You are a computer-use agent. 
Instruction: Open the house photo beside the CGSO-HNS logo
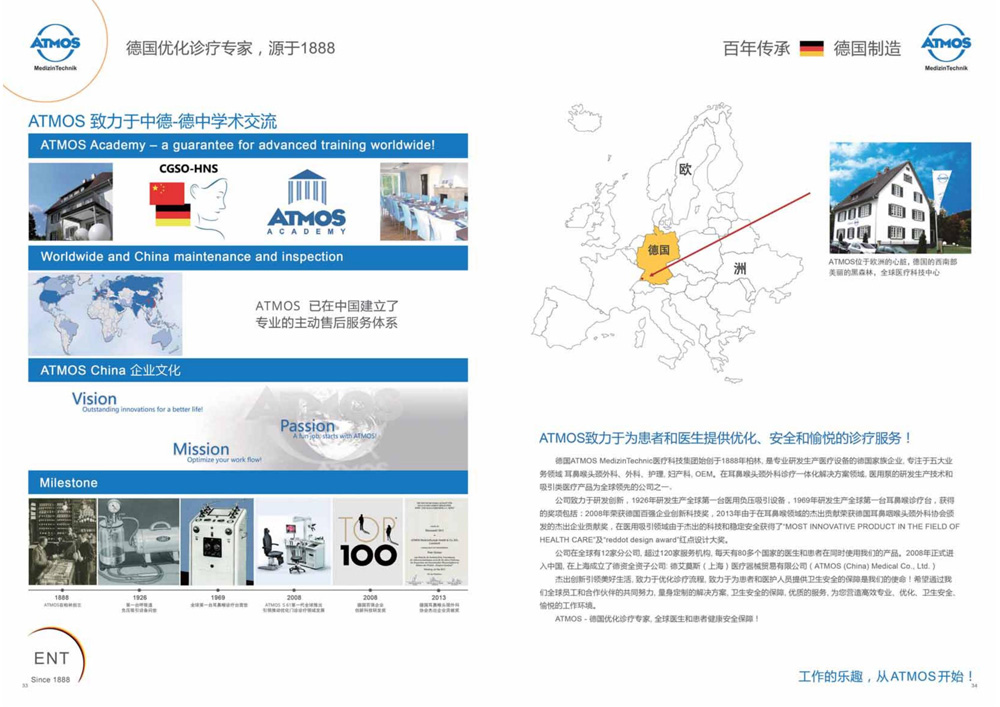pyautogui.click(x=71, y=201)
